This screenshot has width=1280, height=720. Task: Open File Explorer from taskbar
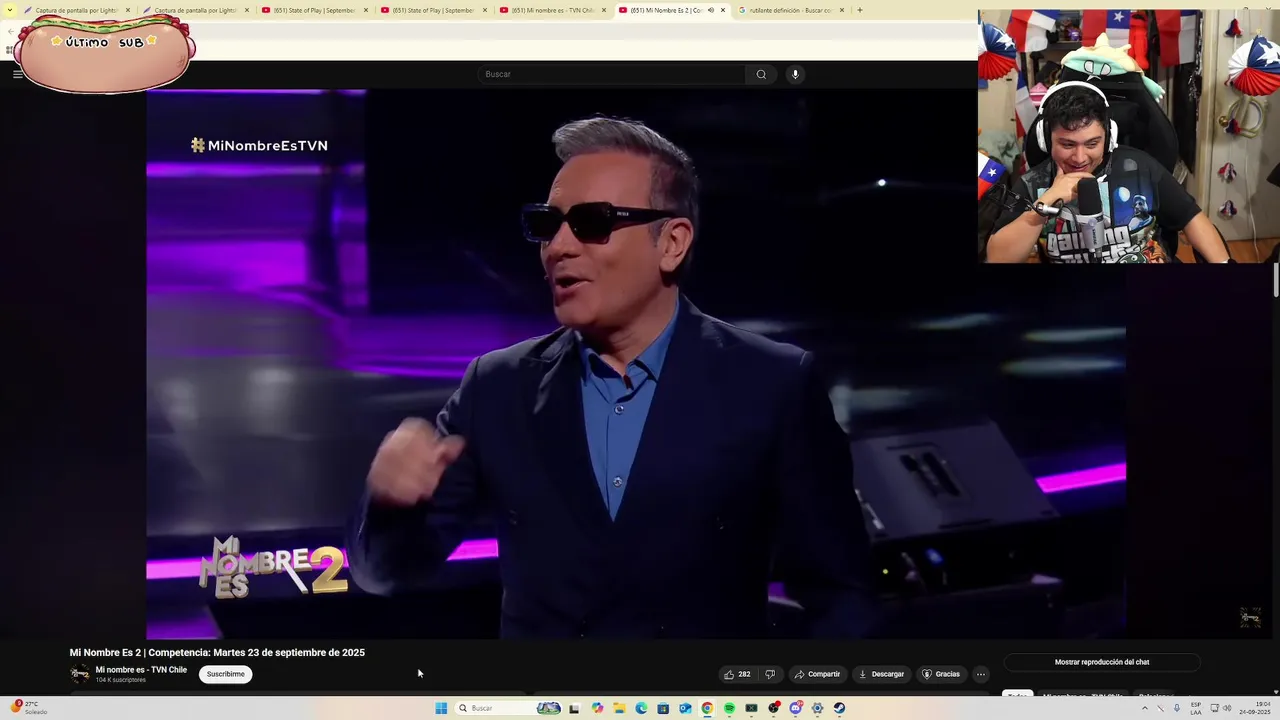pos(619,708)
